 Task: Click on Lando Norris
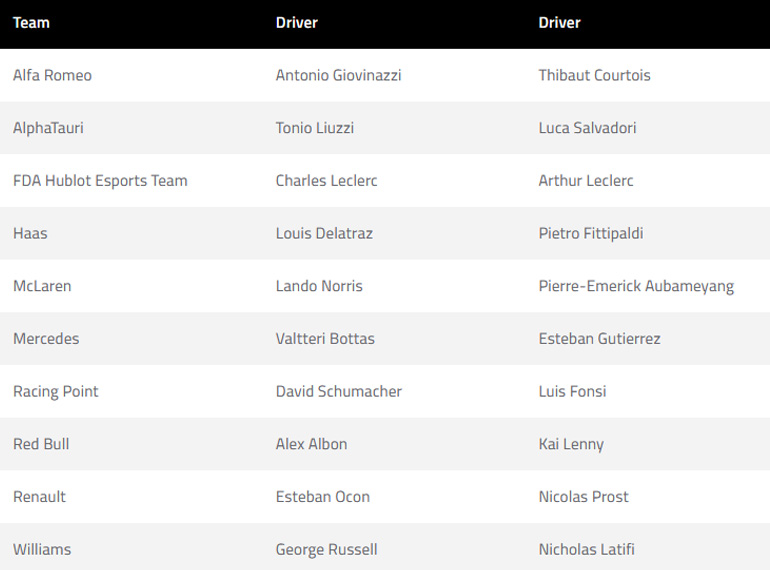319,286
